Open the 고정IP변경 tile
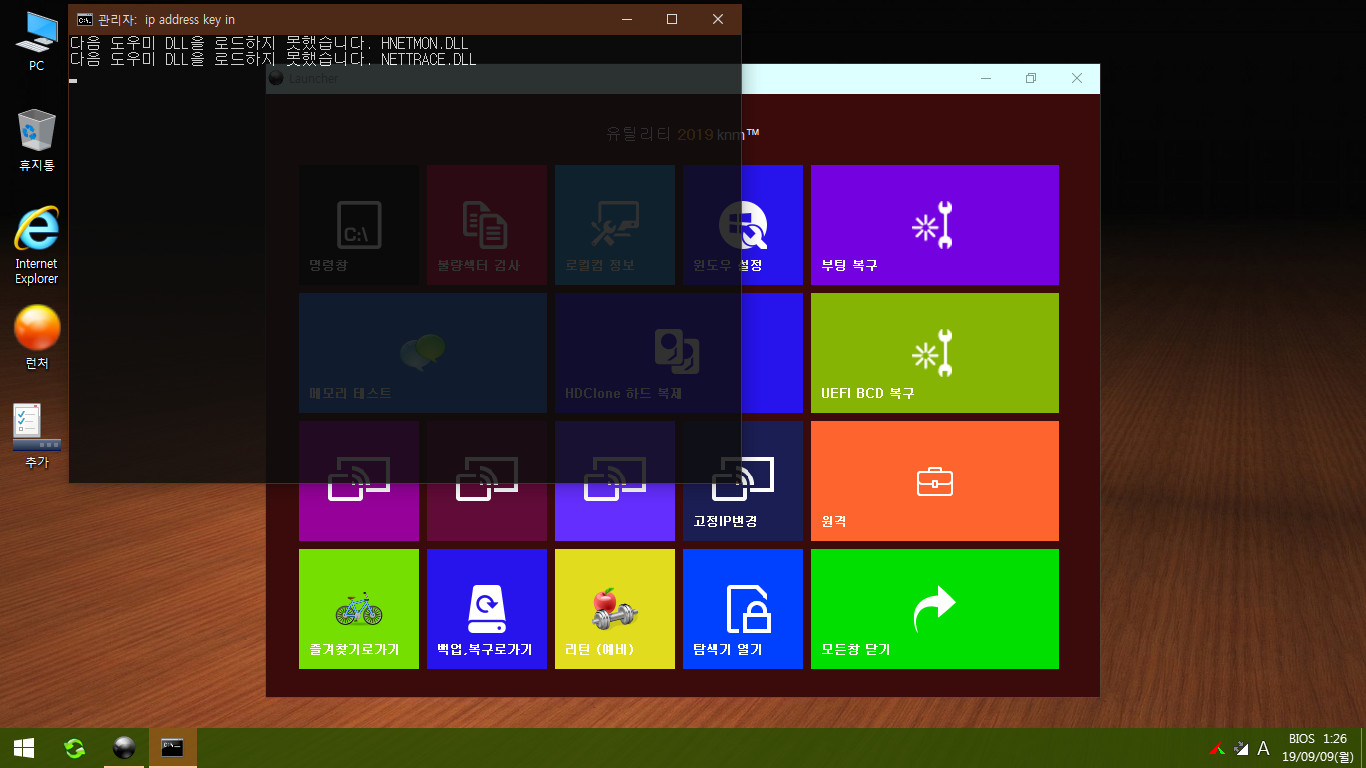Image resolution: width=1366 pixels, height=768 pixels. coord(743,481)
